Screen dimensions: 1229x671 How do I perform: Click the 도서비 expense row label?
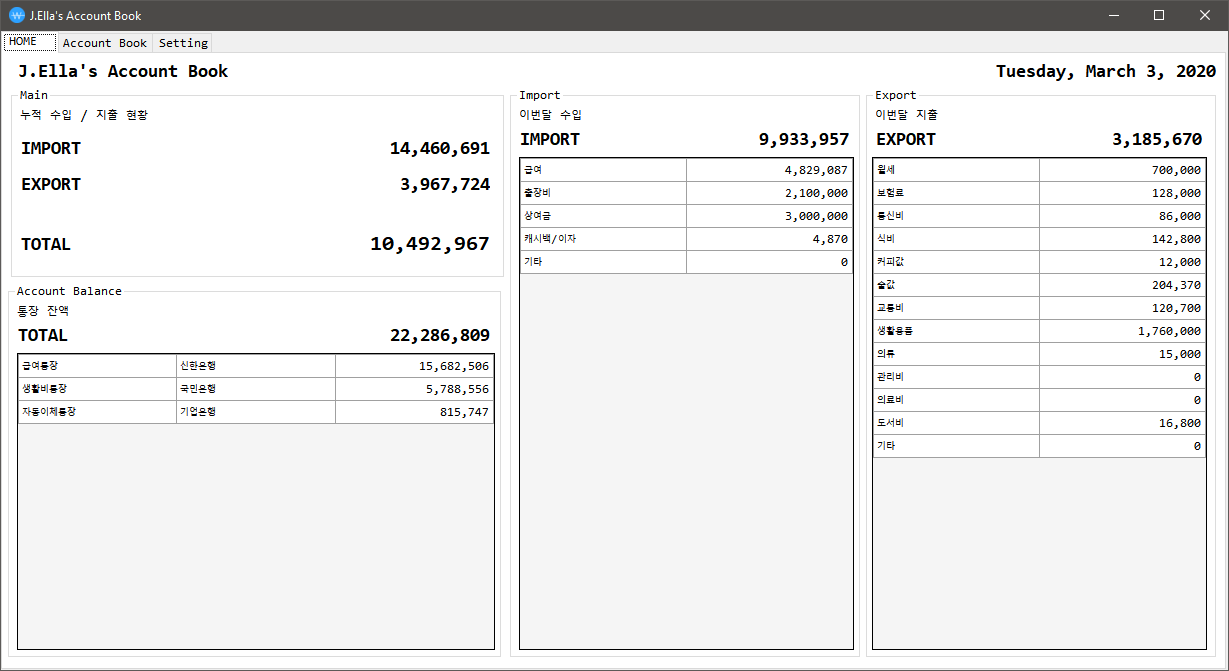(x=956, y=423)
